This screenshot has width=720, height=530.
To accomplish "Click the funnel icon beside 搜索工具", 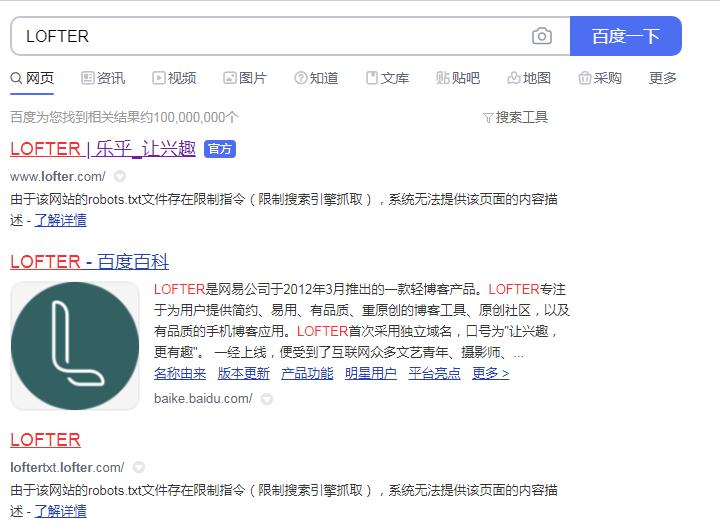I will point(488,118).
